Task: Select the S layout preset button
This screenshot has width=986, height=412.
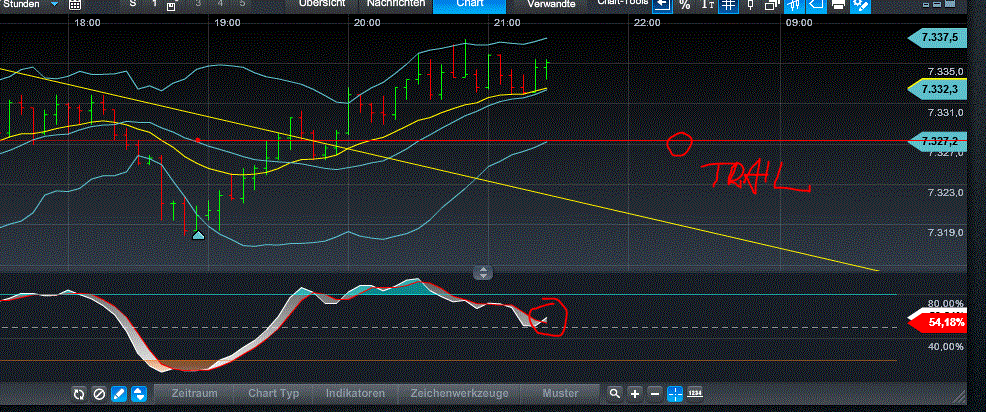Action: tap(133, 4)
